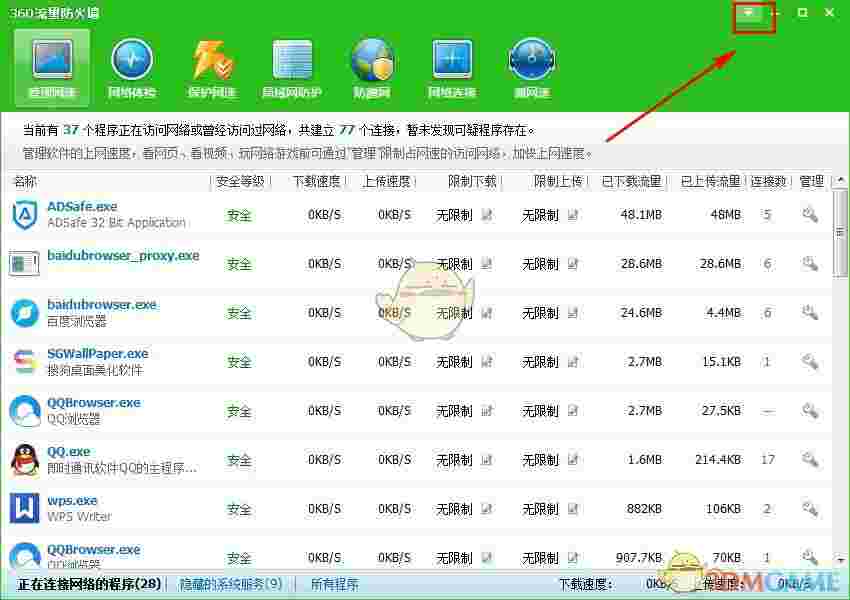Screen dimensions: 850x600
Task: Click connection count 17 for QQ.exe
Action: pyautogui.click(x=767, y=460)
